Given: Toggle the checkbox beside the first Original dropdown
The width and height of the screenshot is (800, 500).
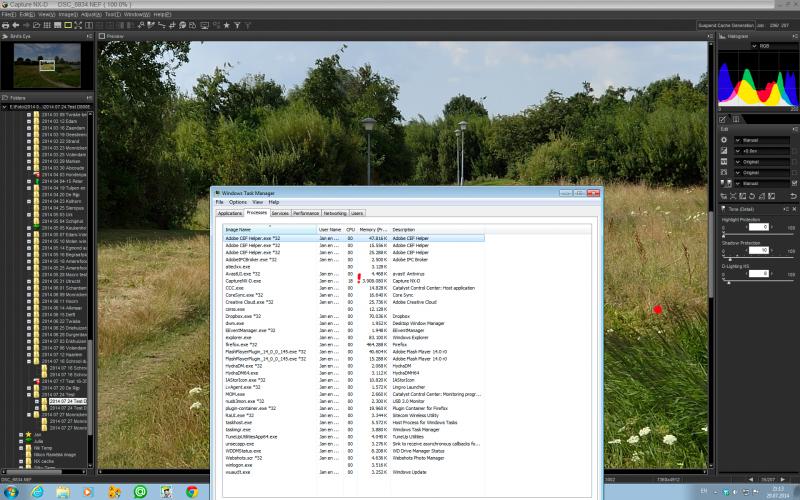Looking at the screenshot, I should [x=794, y=162].
